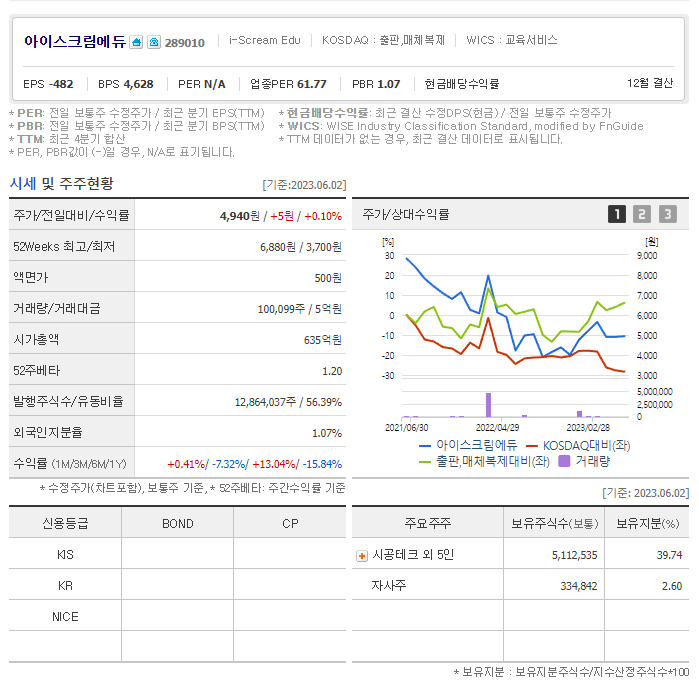The image size is (699, 683).
Task: Select the 외국인지분율 value 1.07%
Action: pyautogui.click(x=327, y=433)
